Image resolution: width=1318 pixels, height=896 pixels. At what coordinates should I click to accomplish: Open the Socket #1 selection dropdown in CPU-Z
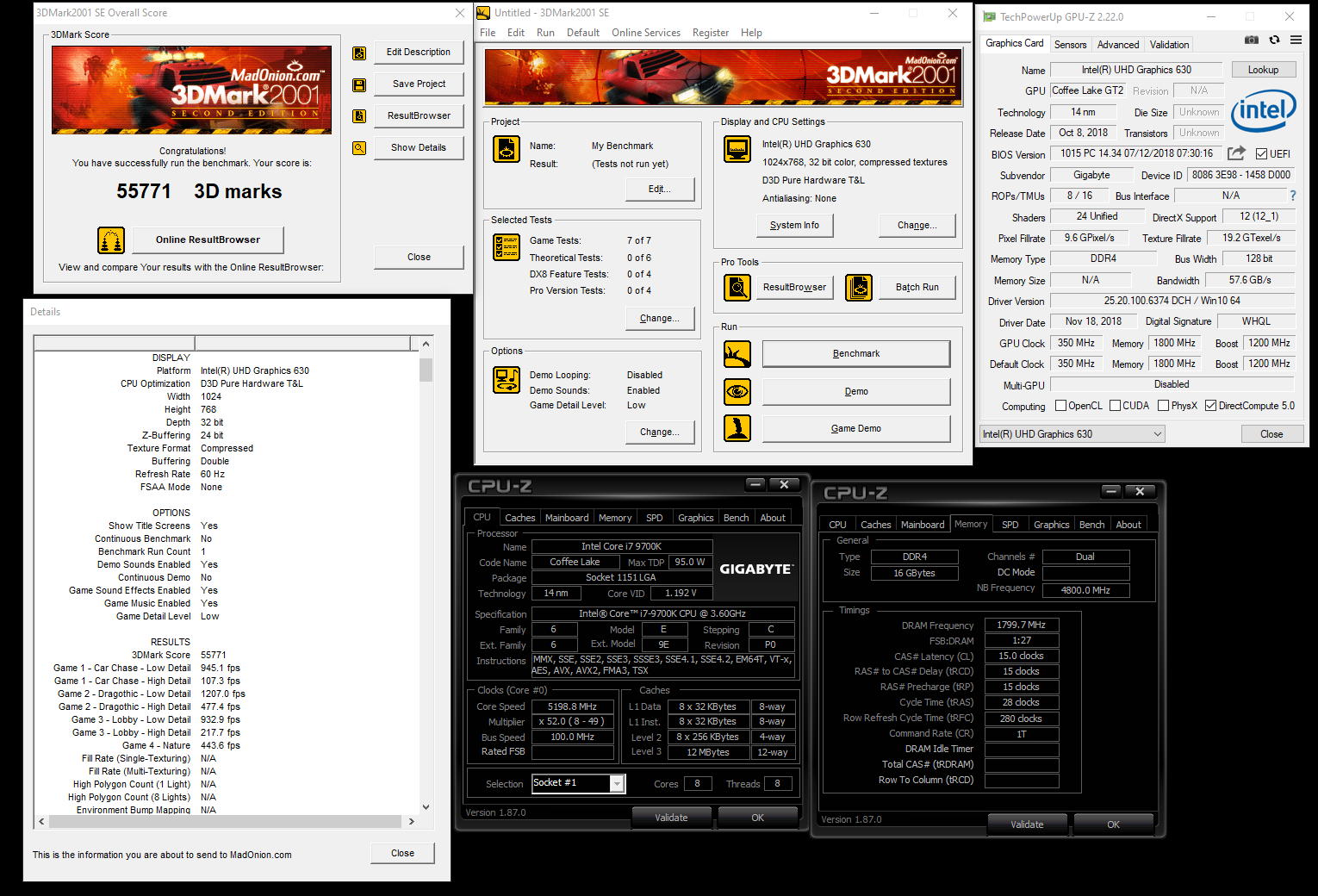(578, 782)
